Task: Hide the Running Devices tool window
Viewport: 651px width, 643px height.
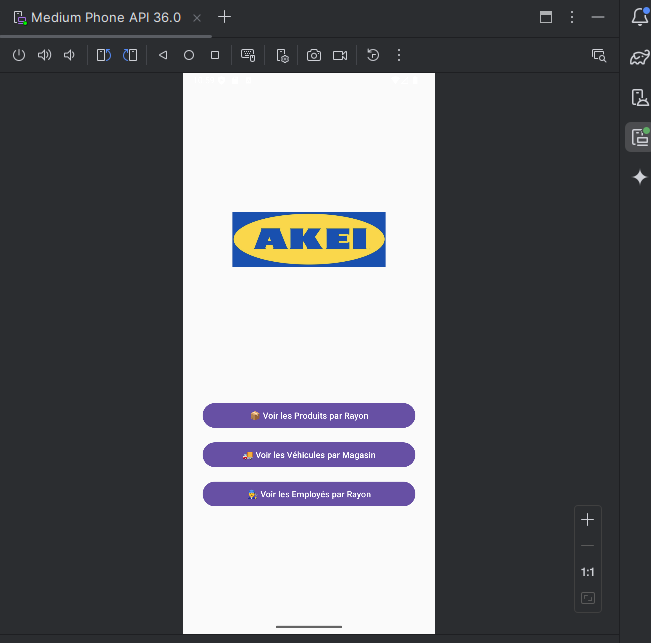Action: (598, 17)
